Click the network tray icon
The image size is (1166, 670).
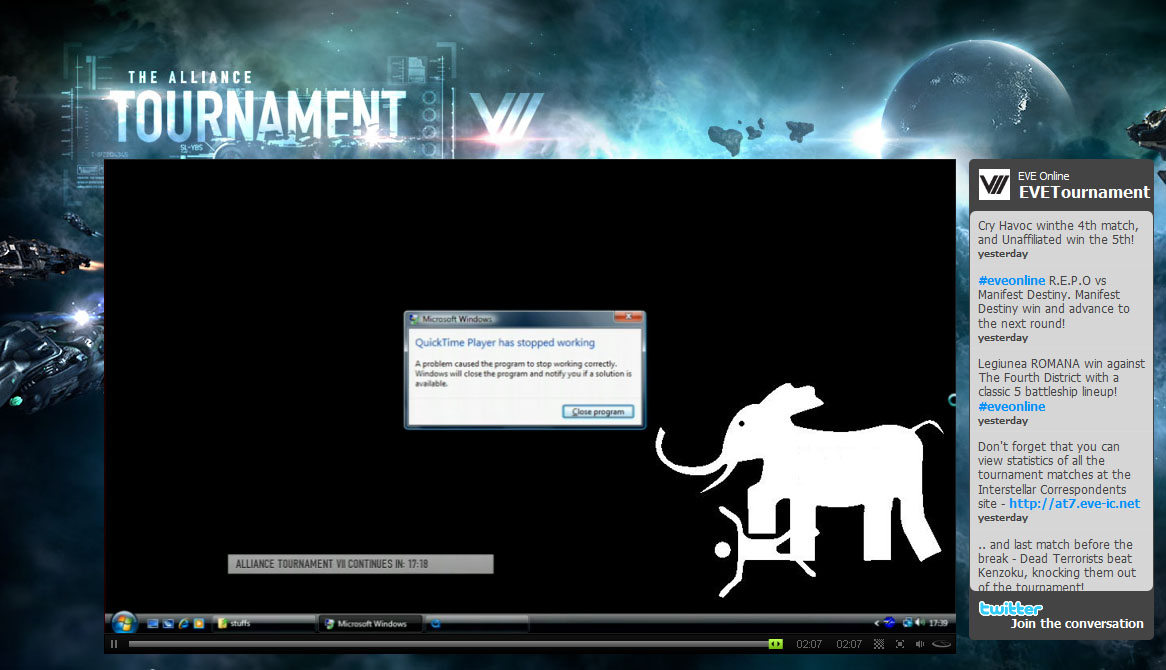(x=907, y=622)
